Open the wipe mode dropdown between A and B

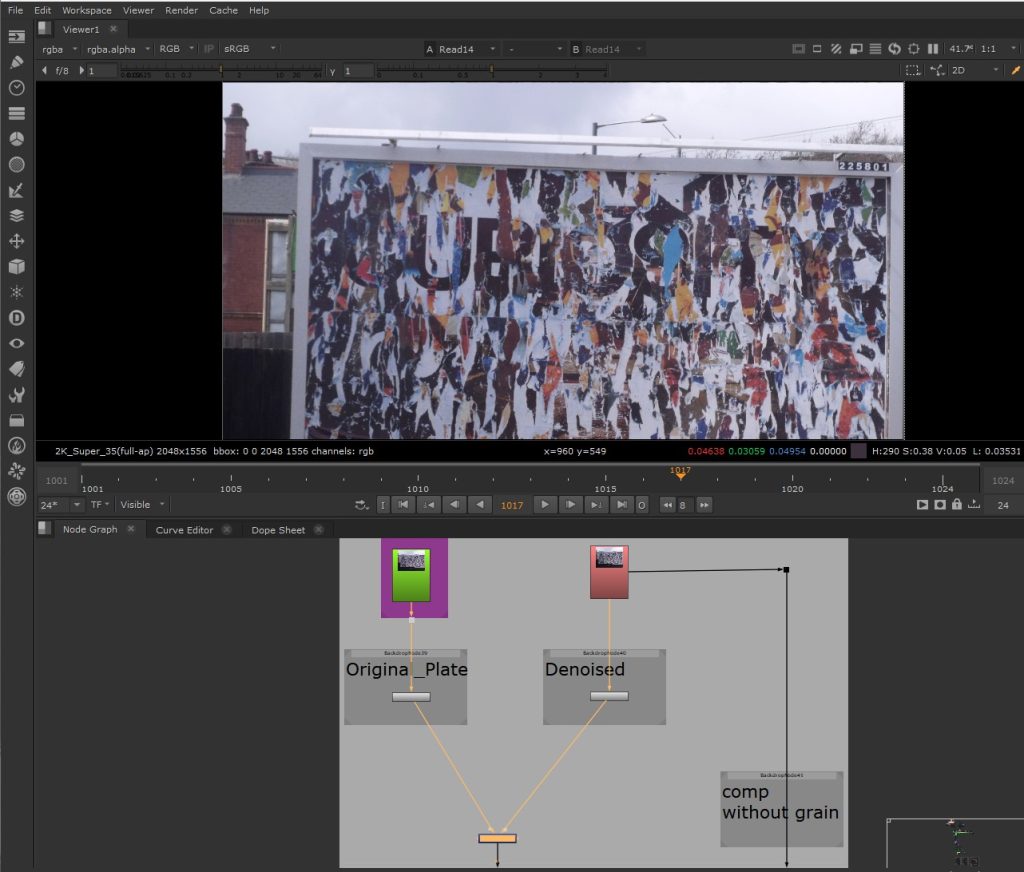click(x=535, y=49)
